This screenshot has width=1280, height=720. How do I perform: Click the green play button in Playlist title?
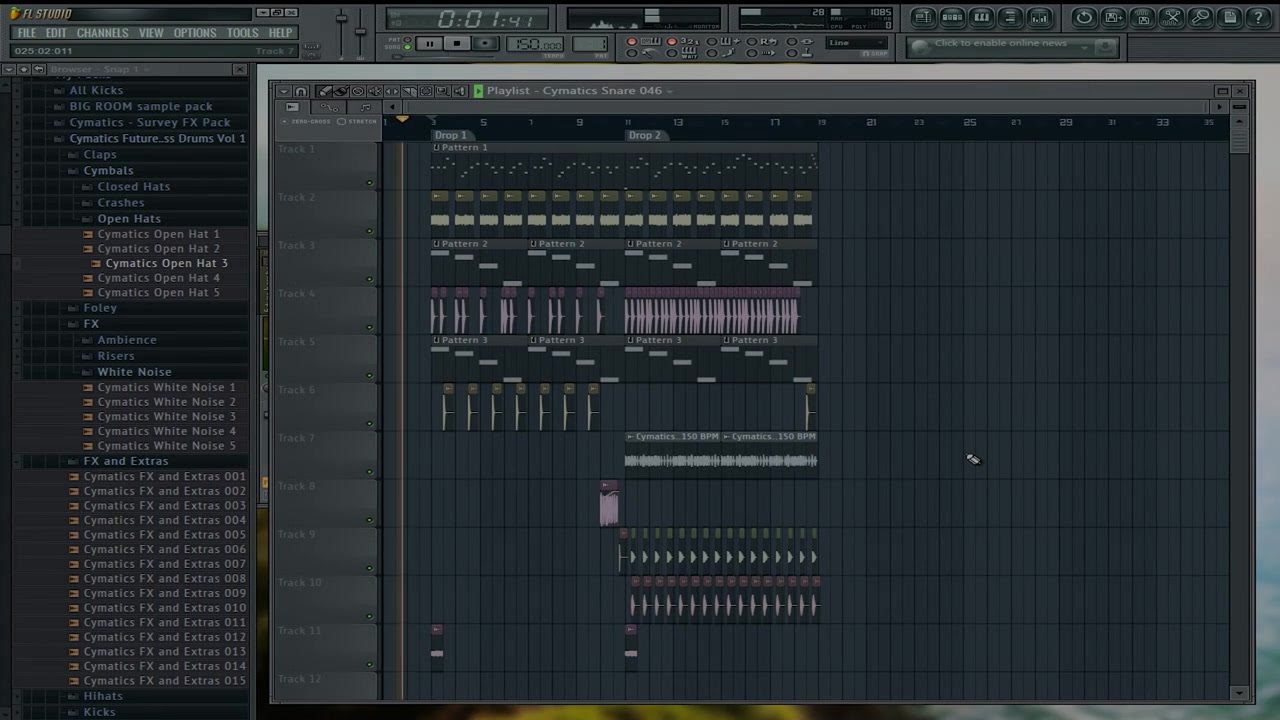479,91
